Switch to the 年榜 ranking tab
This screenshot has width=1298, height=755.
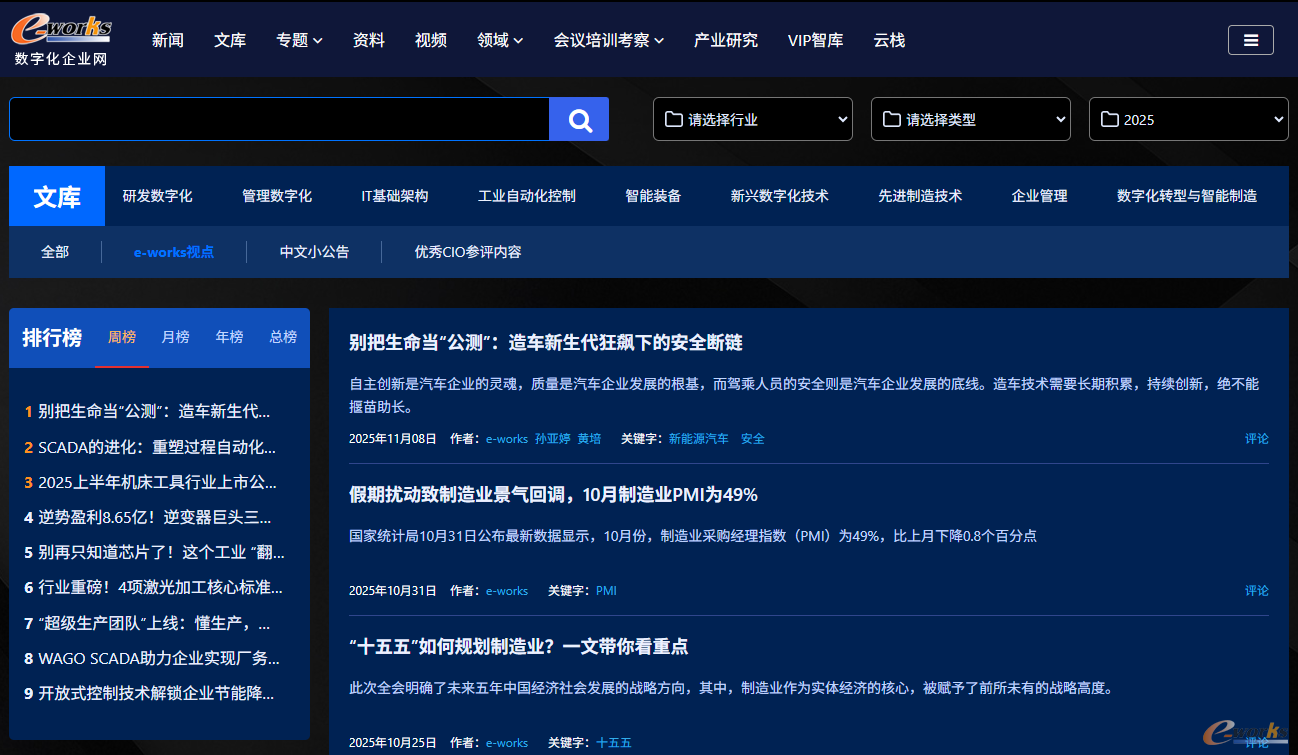coord(229,337)
